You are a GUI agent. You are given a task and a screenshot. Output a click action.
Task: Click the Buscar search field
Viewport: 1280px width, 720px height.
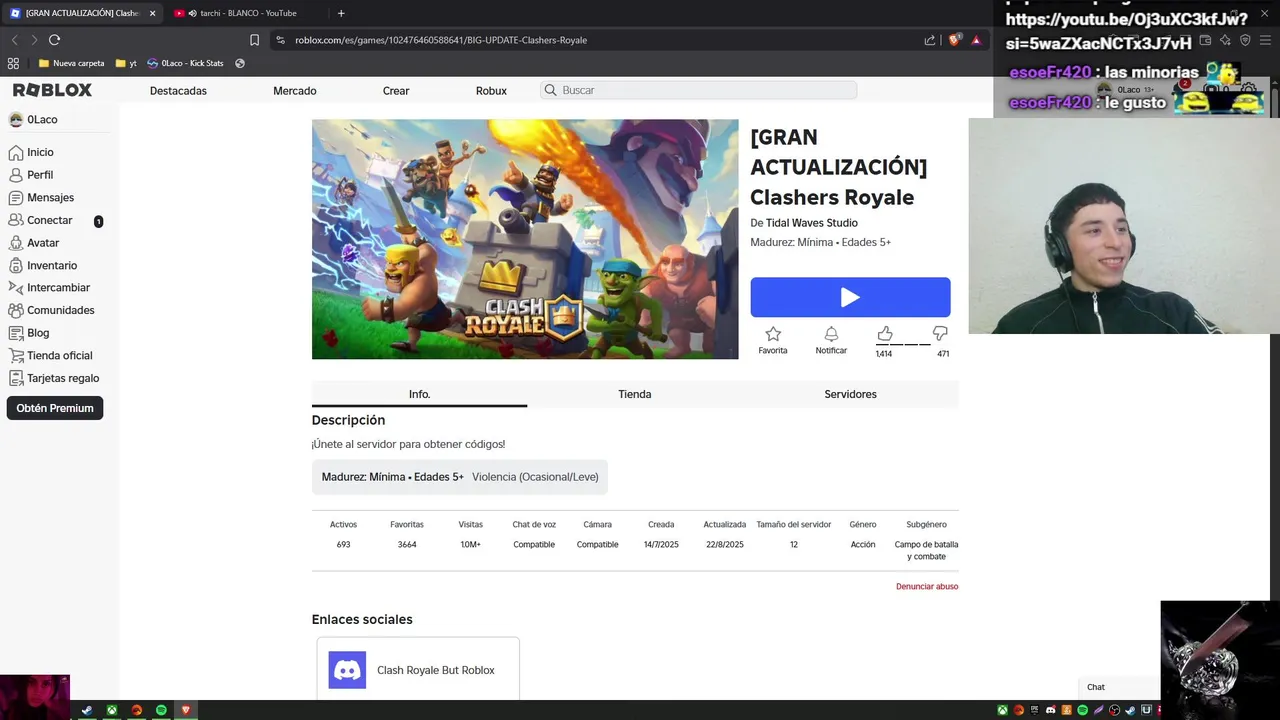(x=699, y=90)
